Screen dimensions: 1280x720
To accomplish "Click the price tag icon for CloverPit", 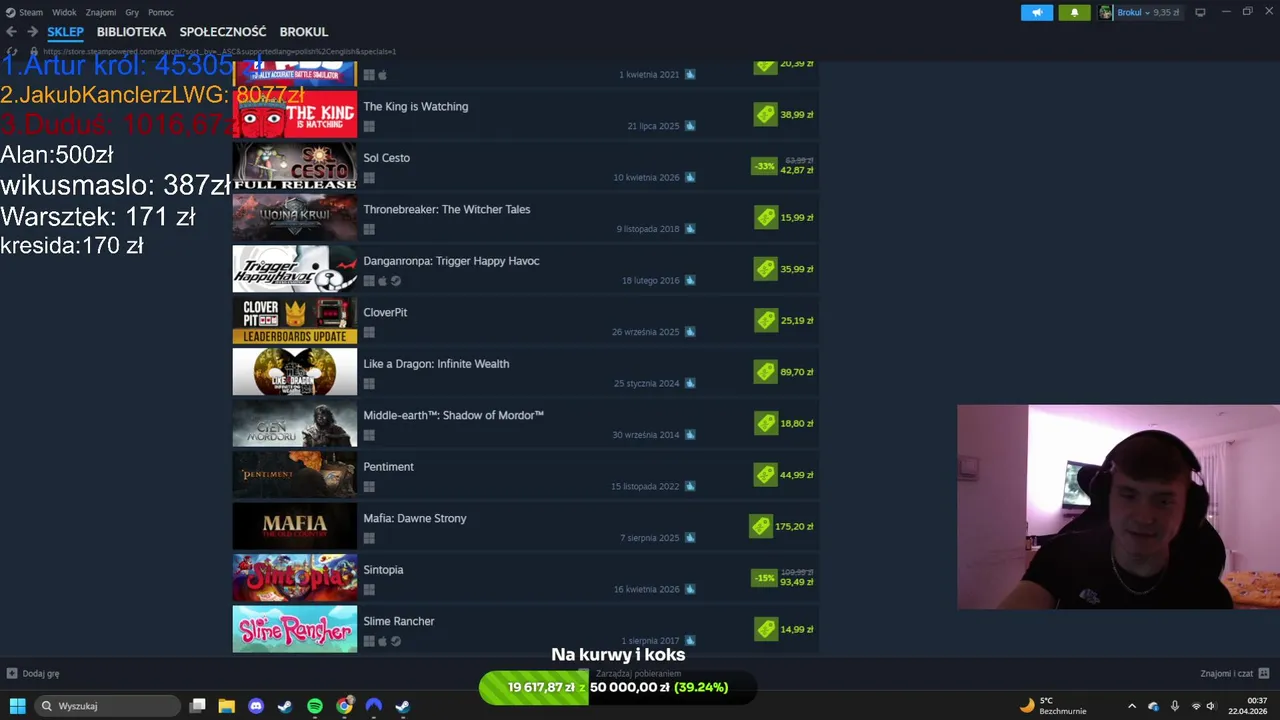I will click(766, 320).
